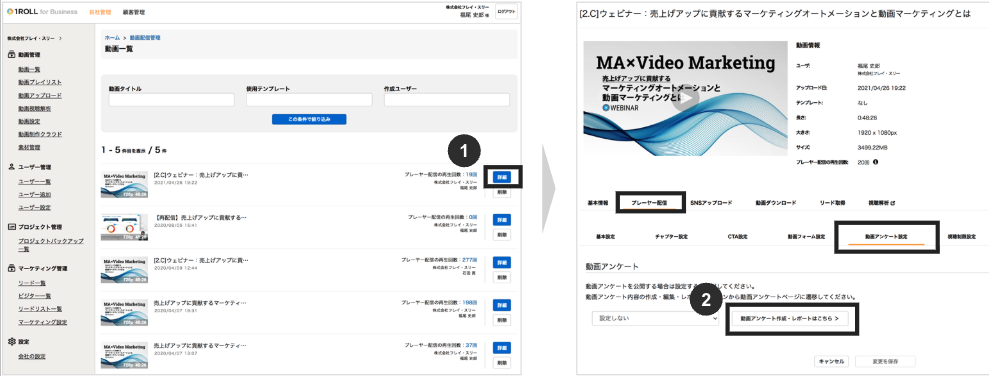The height and width of the screenshot is (376, 989).
Task: Click the 動画配信管理 breadcrumb link
Action: pyautogui.click(x=144, y=38)
